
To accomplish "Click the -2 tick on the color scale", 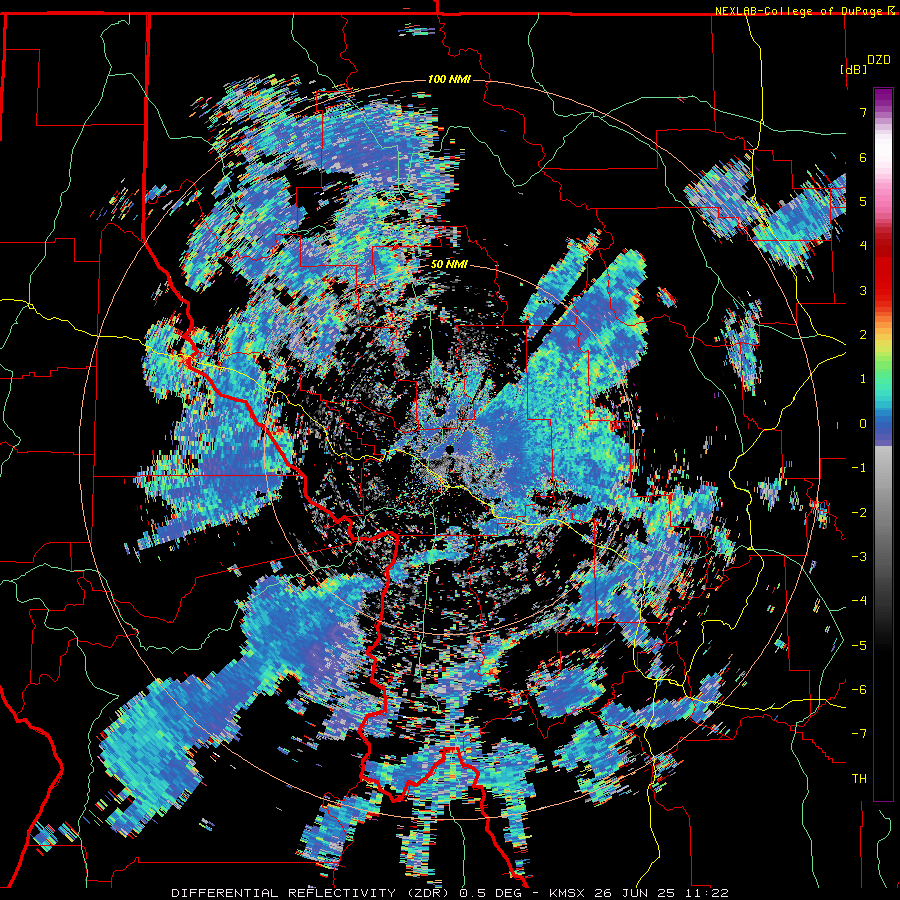I will (x=859, y=512).
